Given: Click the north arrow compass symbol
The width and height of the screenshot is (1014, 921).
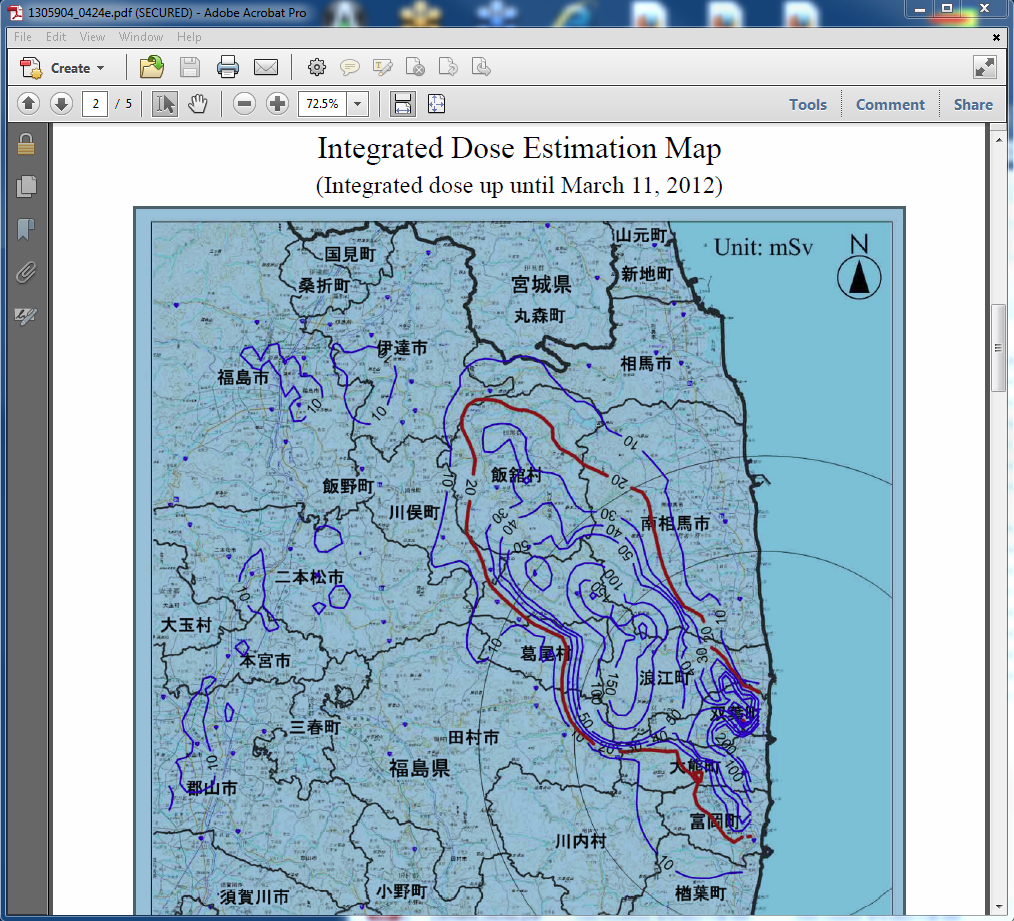Looking at the screenshot, I should coord(859,266).
